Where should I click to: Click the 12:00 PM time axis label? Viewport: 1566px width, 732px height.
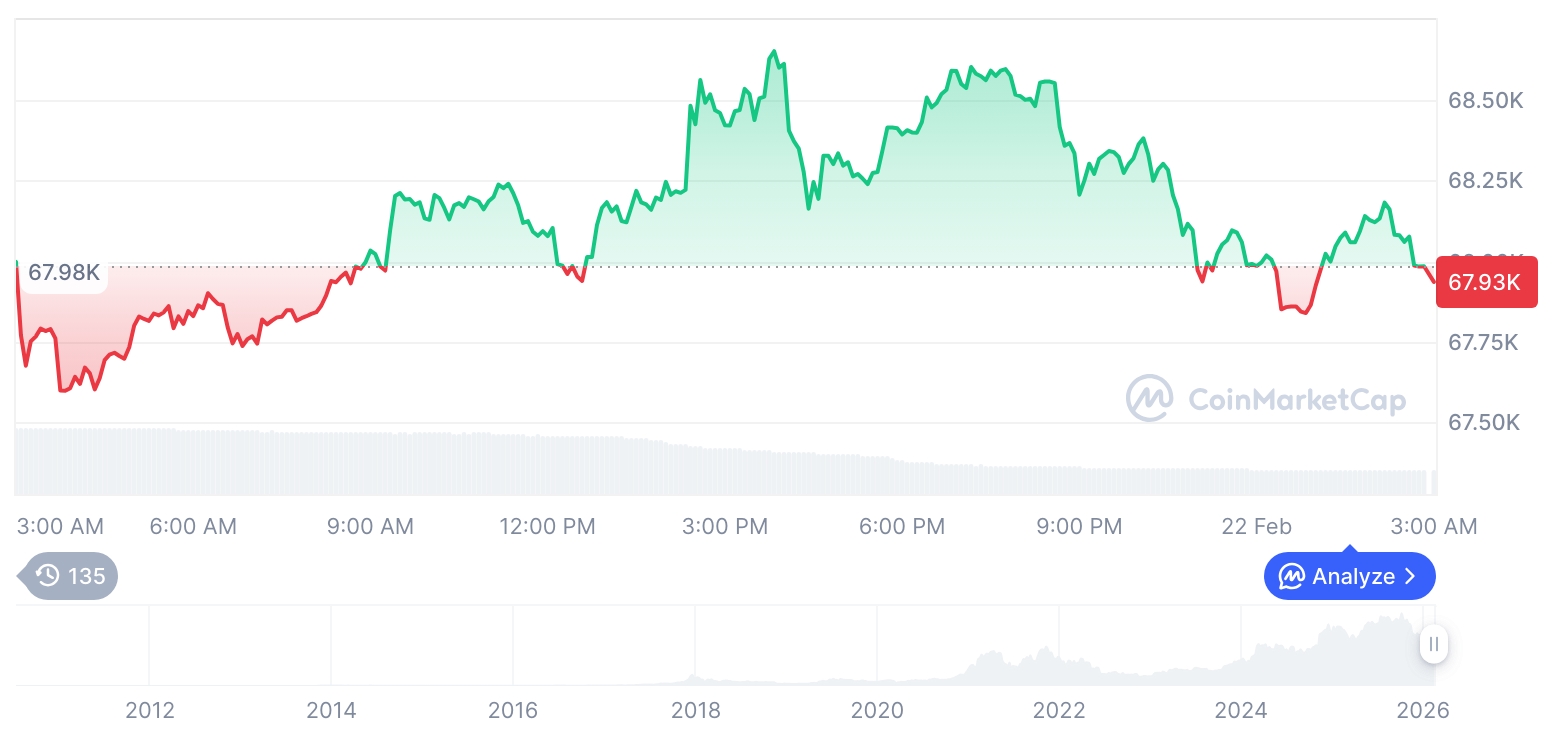click(x=547, y=526)
